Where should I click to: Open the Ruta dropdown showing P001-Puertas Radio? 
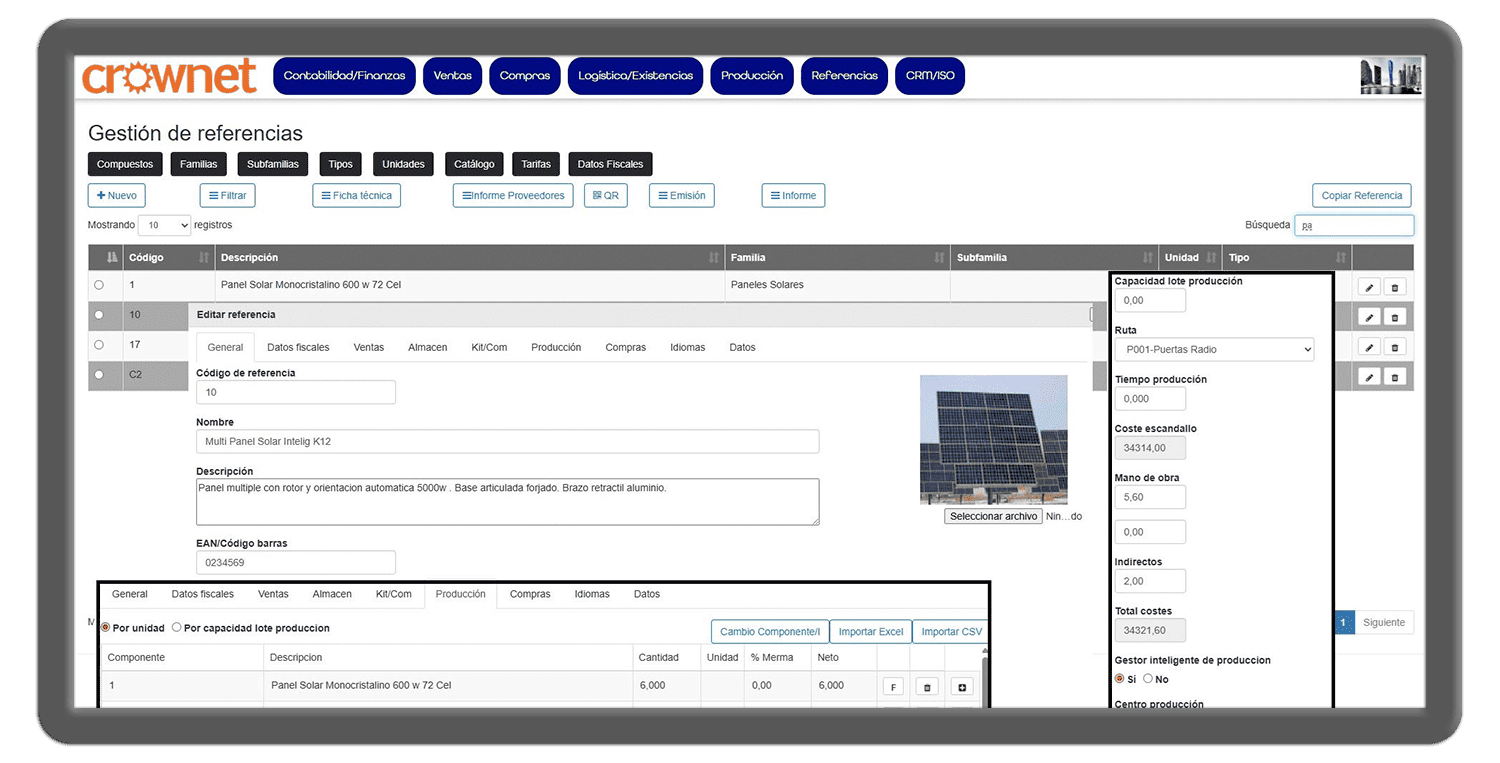click(x=1214, y=350)
